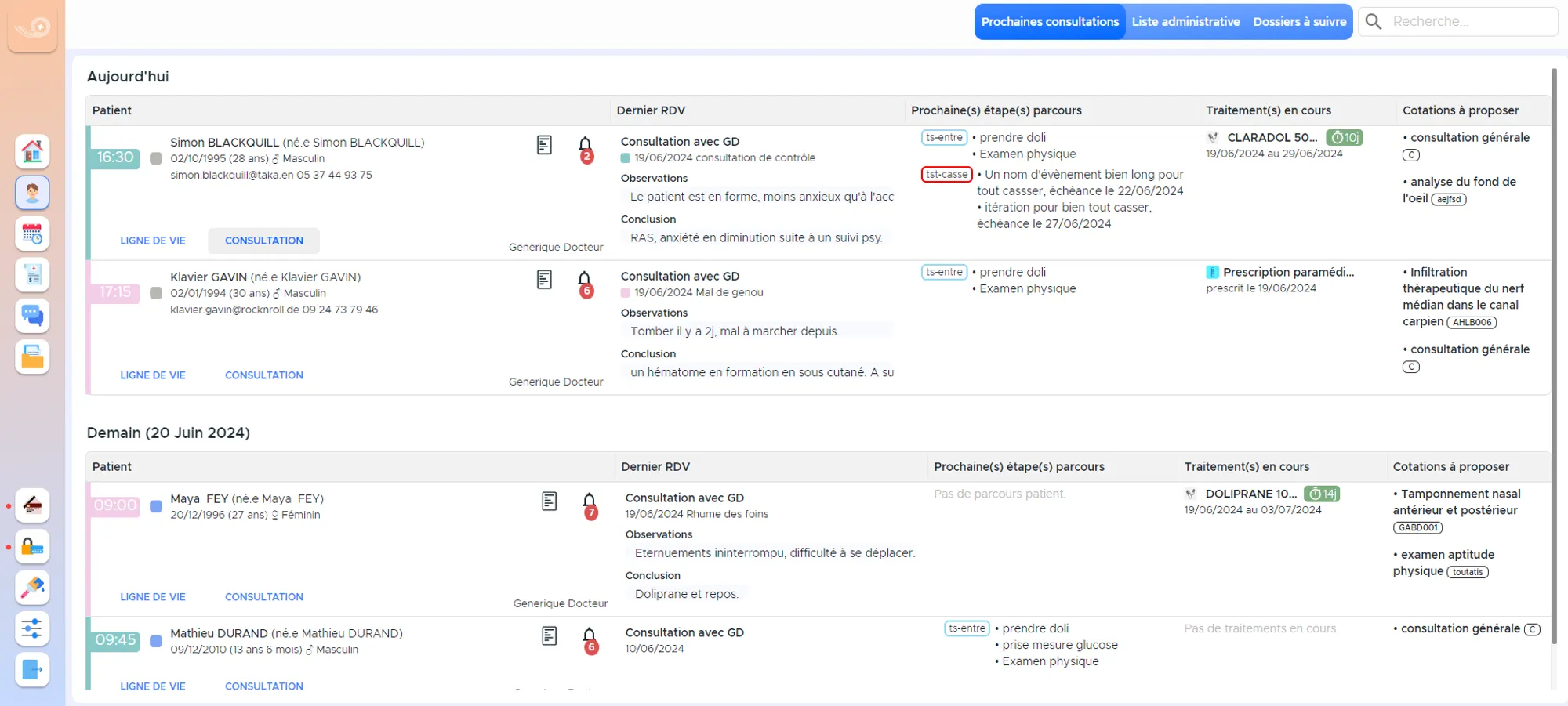The image size is (1568, 706).
Task: Toggle the gray status box for Klavier GAVIN
Action: [156, 293]
